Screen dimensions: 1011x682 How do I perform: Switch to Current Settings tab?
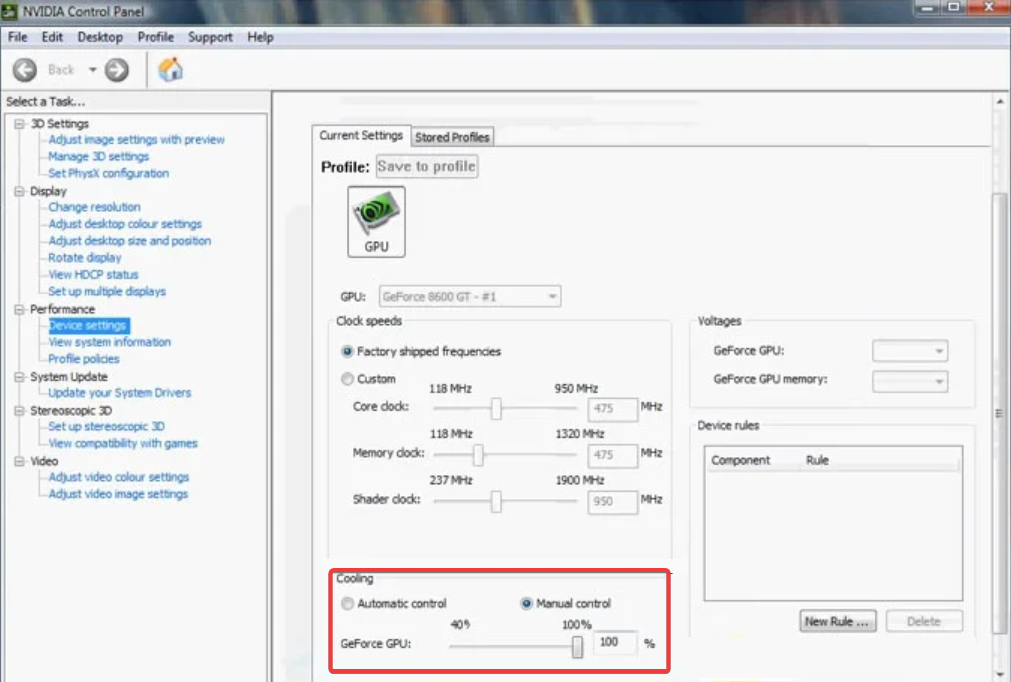361,135
